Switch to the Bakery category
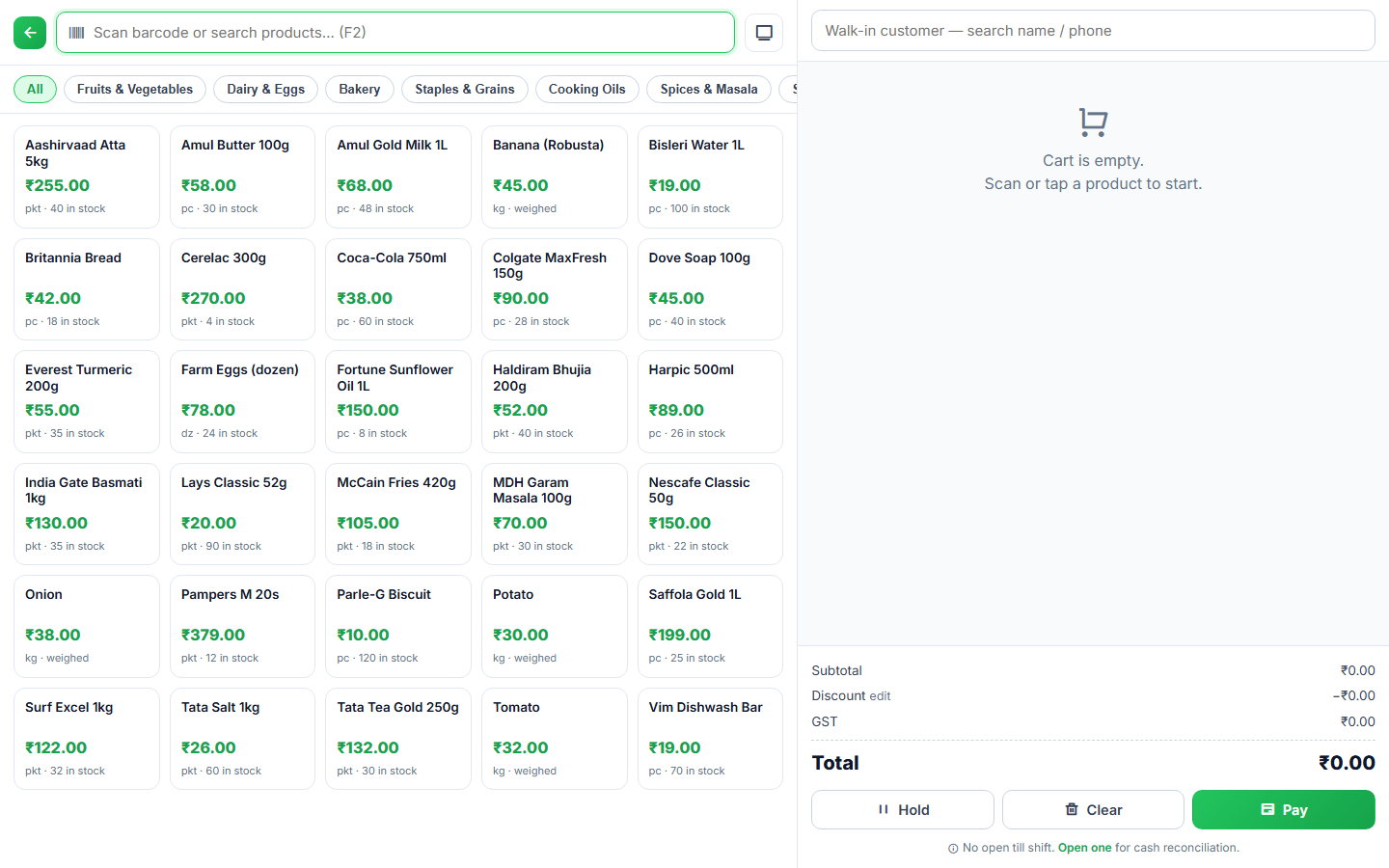 click(x=360, y=90)
